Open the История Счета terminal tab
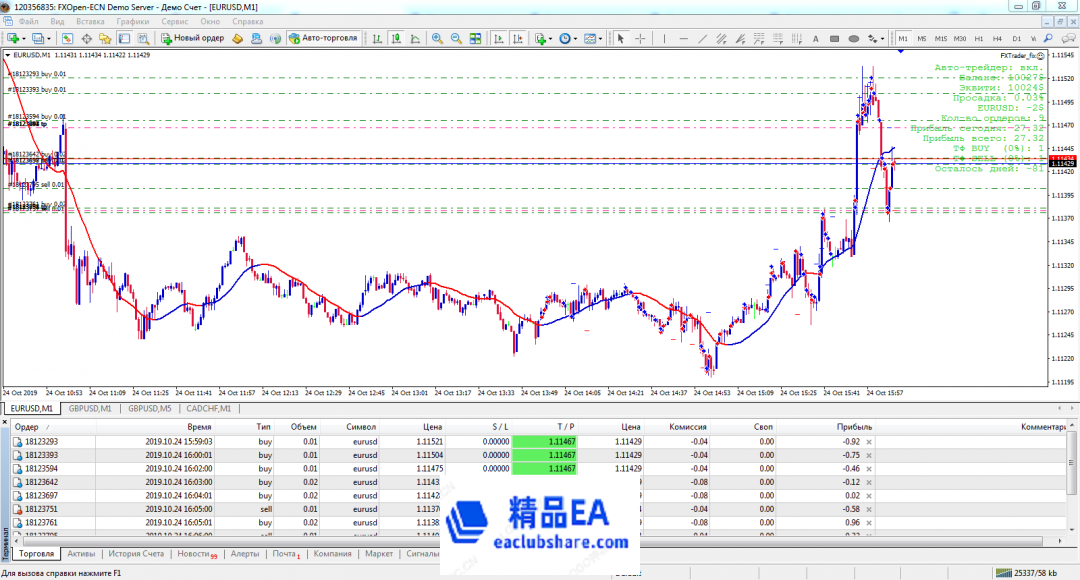1080x580 pixels. coord(138,553)
